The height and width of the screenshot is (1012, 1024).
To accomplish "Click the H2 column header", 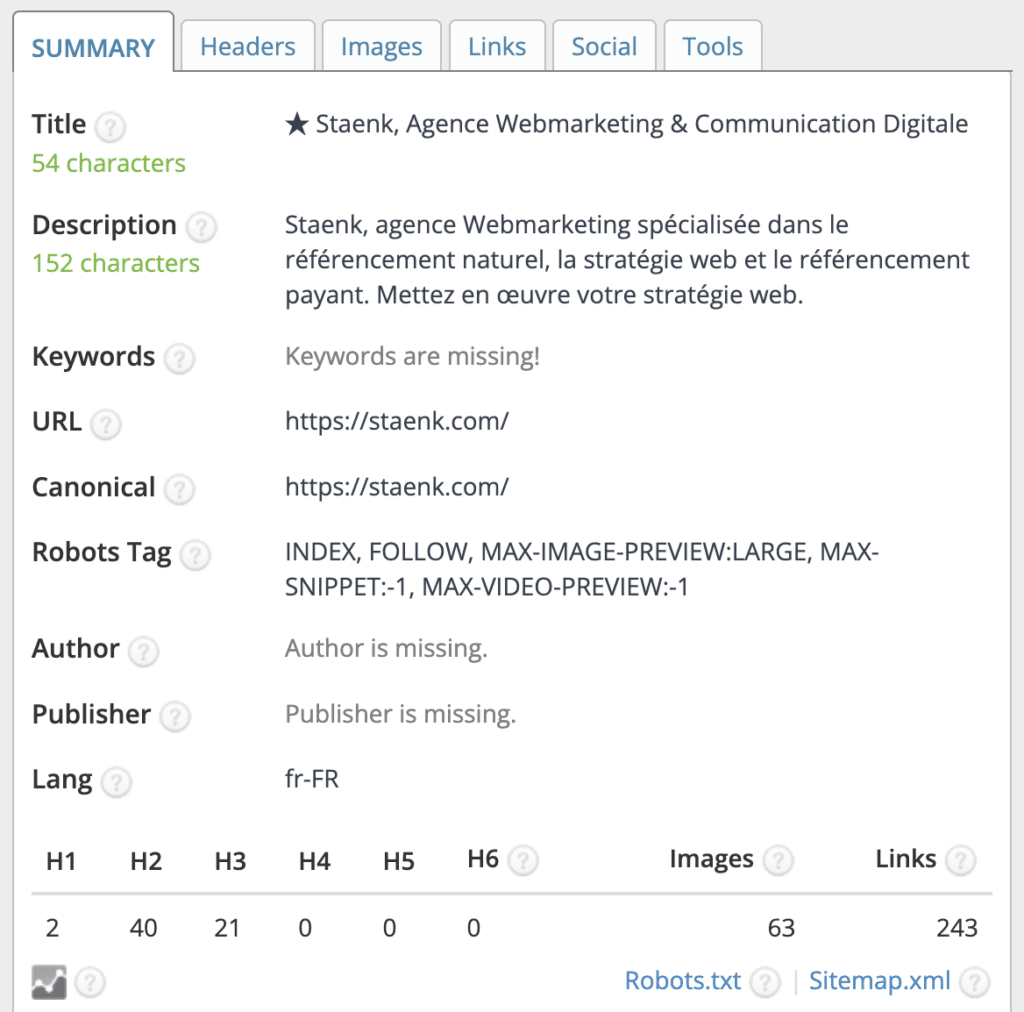I will pyautogui.click(x=146, y=861).
